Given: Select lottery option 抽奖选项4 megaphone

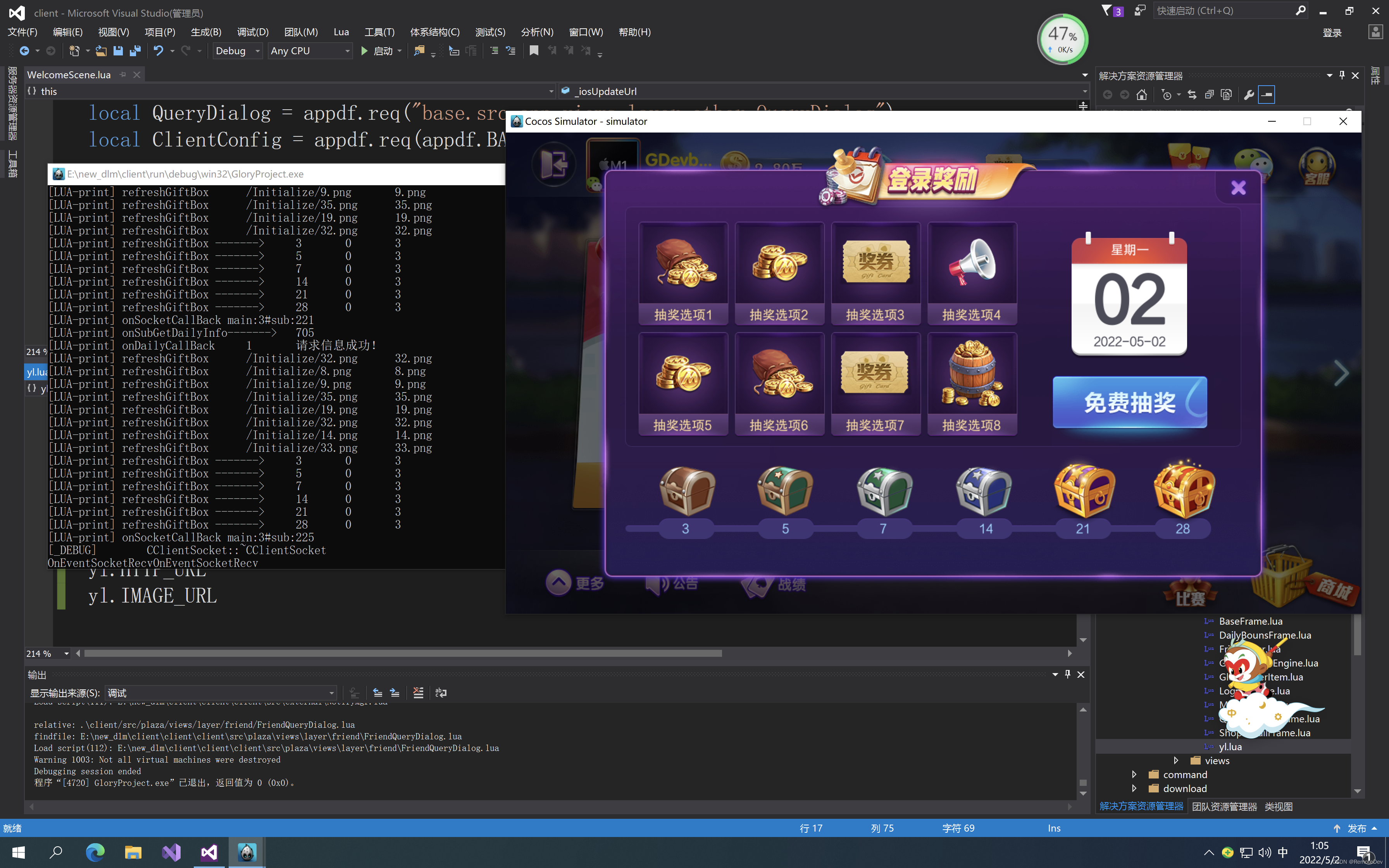Looking at the screenshot, I should 972,273.
